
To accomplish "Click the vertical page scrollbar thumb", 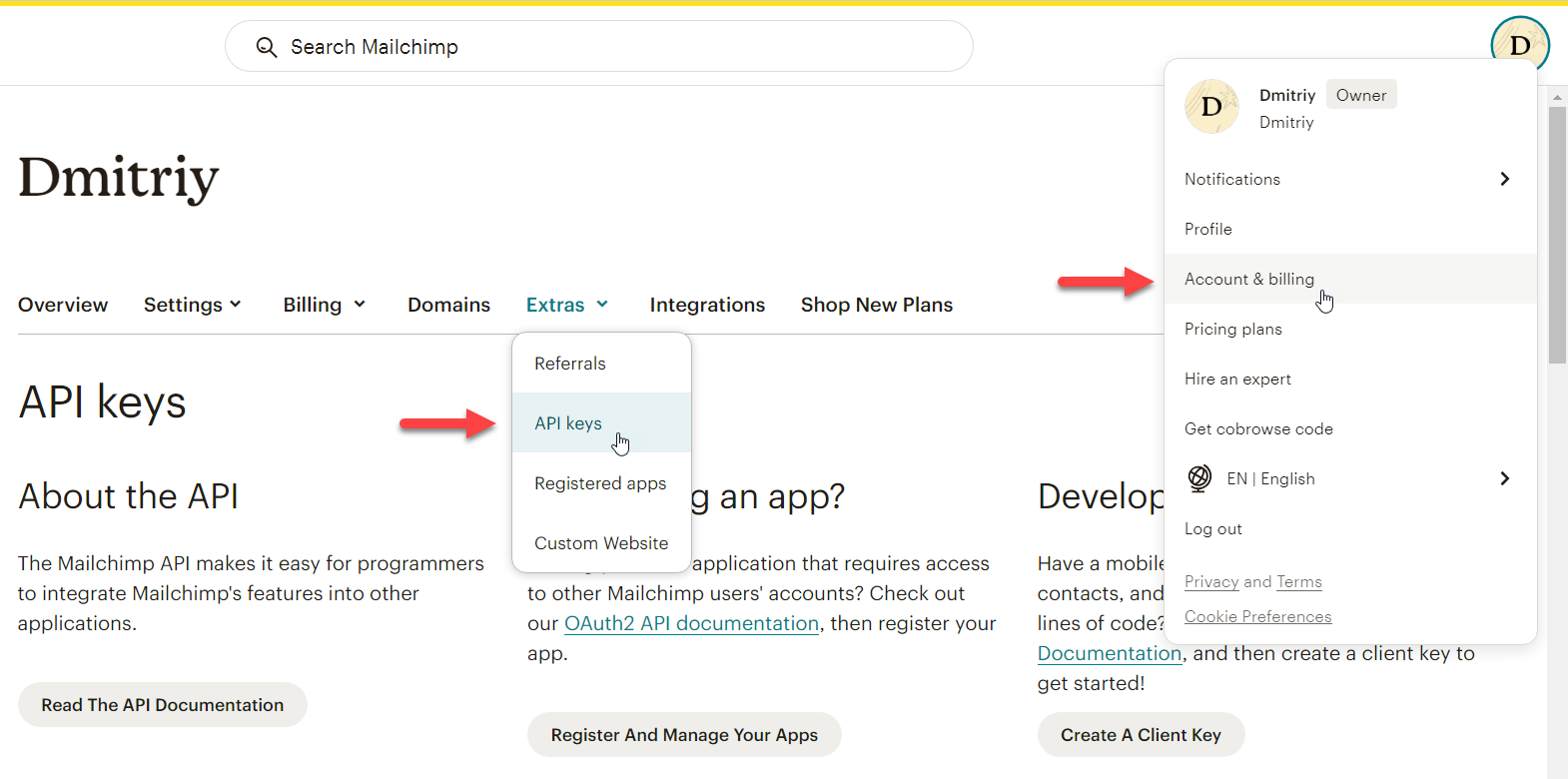I will click(1557, 235).
